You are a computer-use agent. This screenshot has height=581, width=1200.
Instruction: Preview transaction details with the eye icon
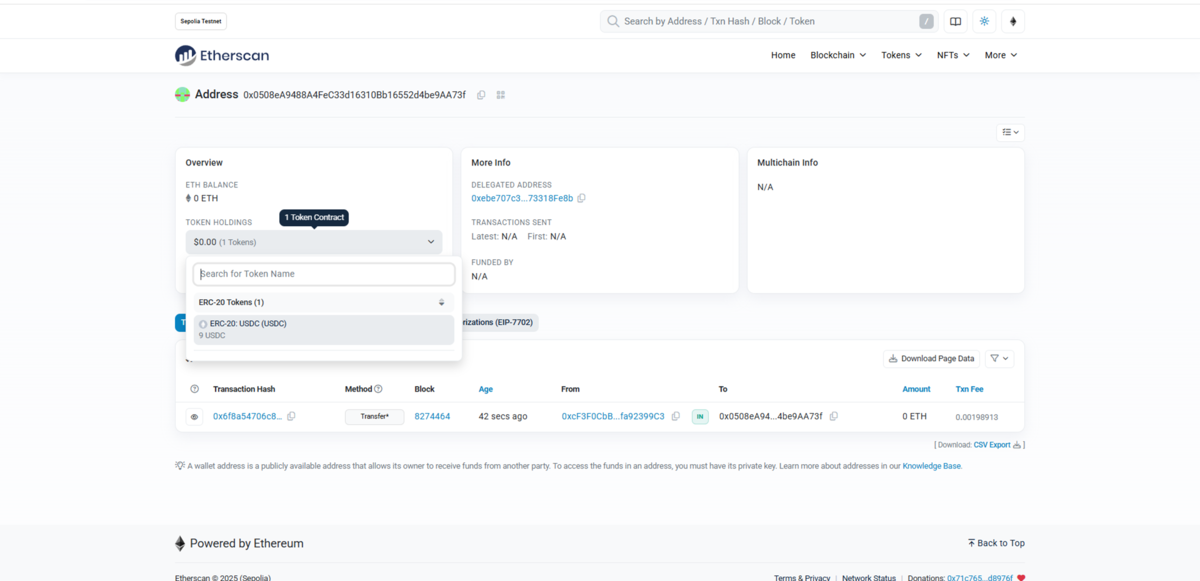194,416
